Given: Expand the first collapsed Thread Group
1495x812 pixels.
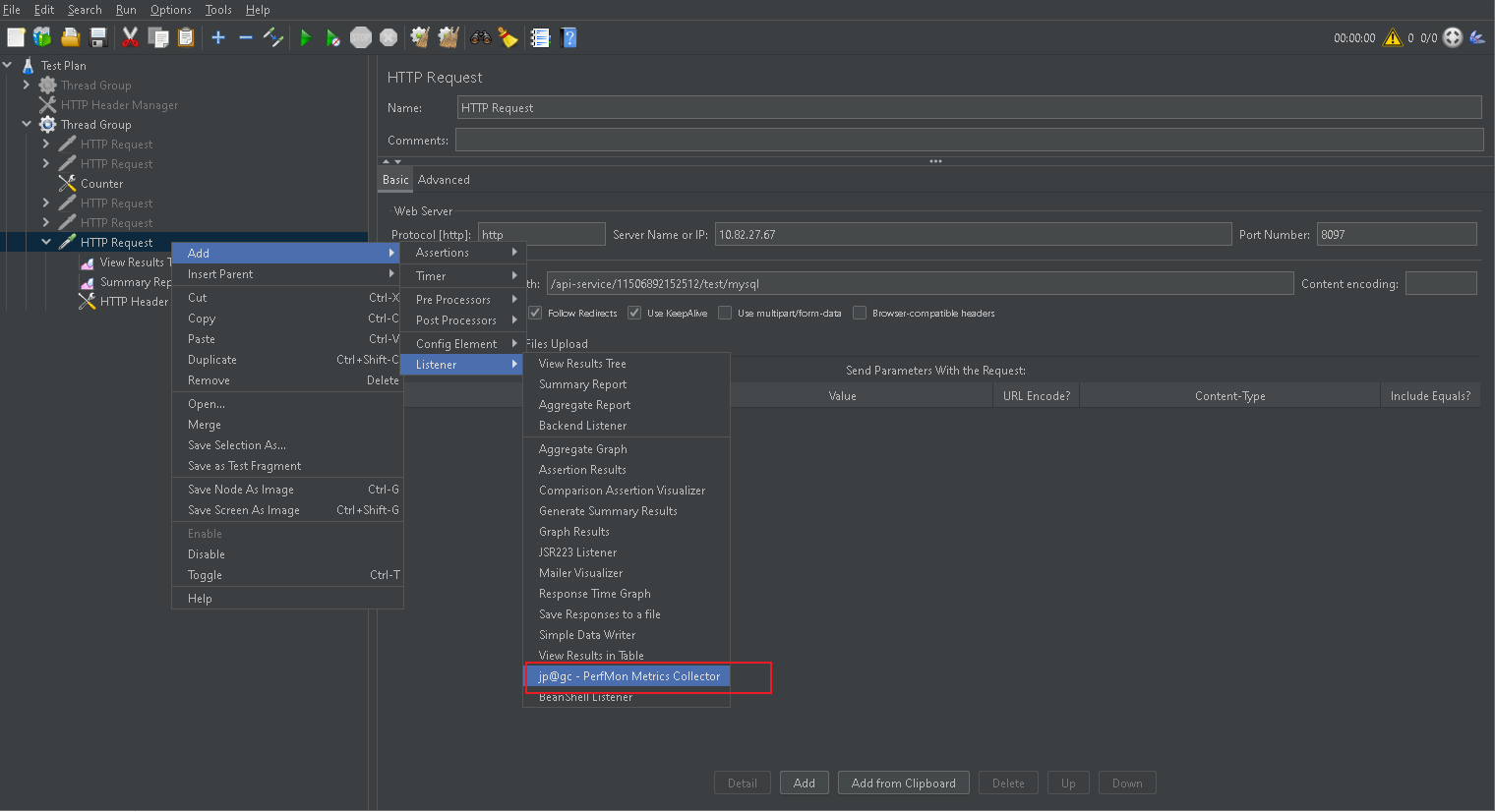Looking at the screenshot, I should click(x=27, y=85).
